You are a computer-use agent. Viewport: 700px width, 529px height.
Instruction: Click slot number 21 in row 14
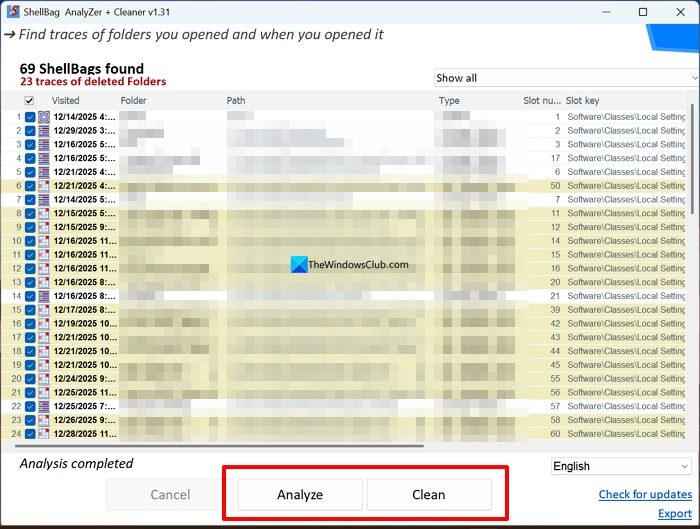tap(555, 296)
